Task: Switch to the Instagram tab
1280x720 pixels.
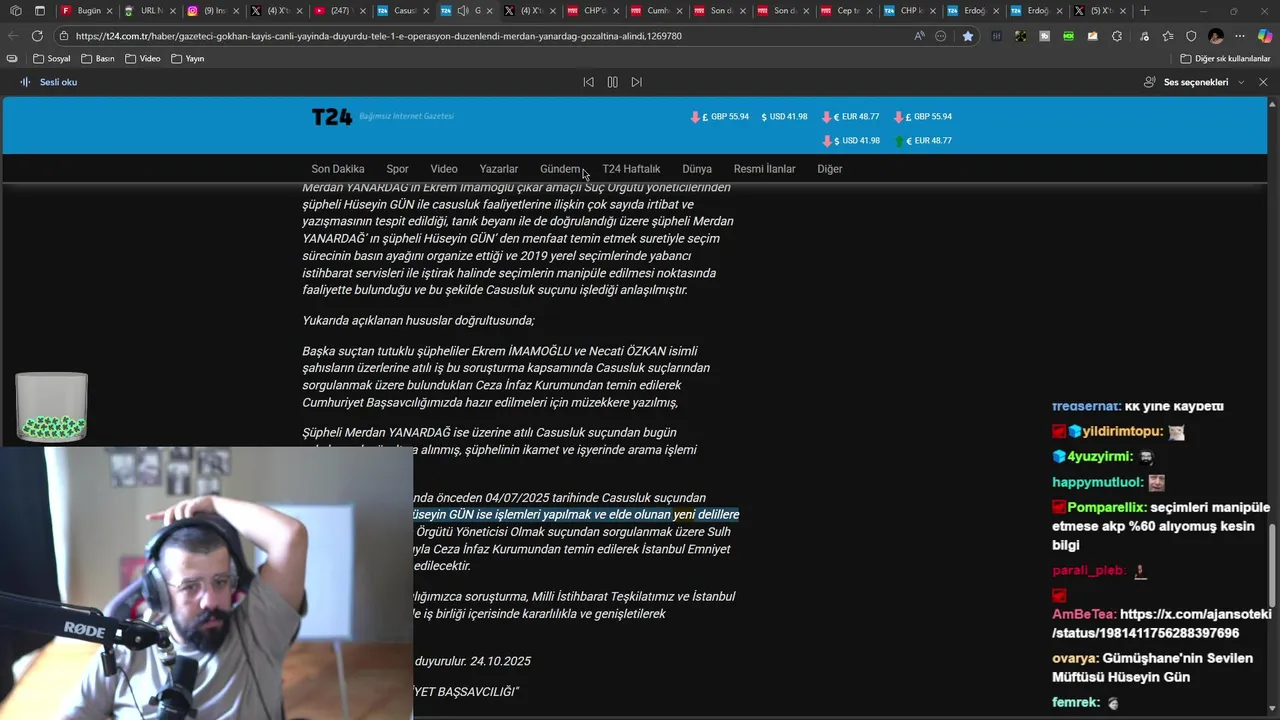Action: 209,11
